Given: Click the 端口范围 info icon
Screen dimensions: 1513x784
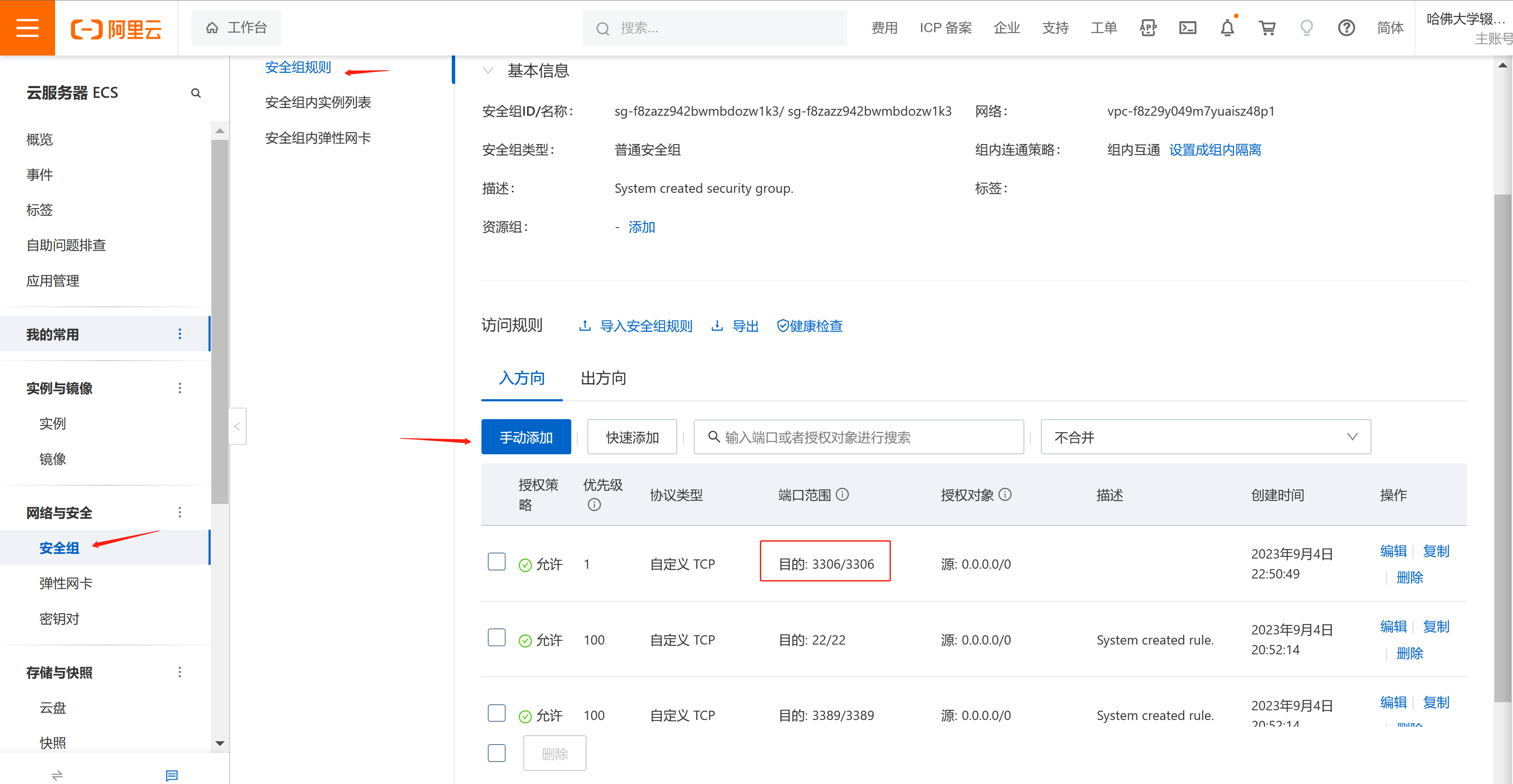Looking at the screenshot, I should [x=843, y=495].
